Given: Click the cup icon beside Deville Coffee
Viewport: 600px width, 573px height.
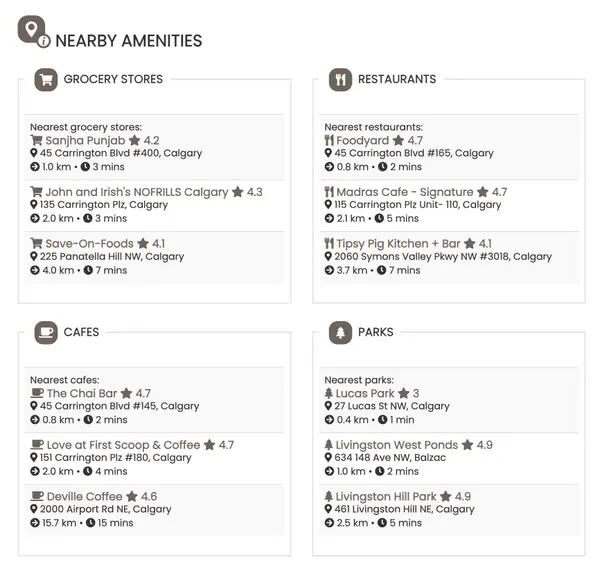Looking at the screenshot, I should coord(36,496).
